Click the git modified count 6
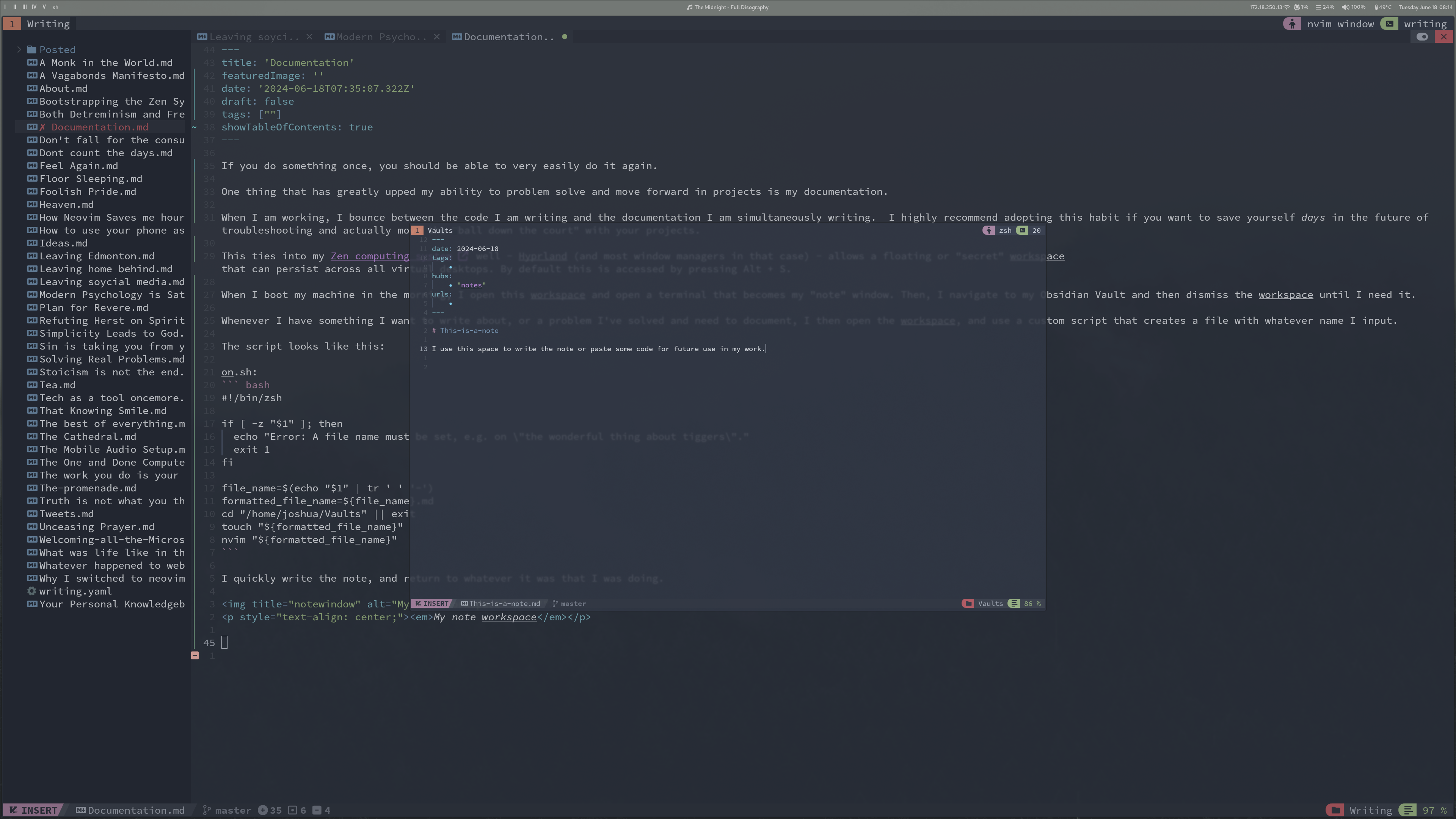Image resolution: width=1456 pixels, height=819 pixels. click(x=297, y=811)
